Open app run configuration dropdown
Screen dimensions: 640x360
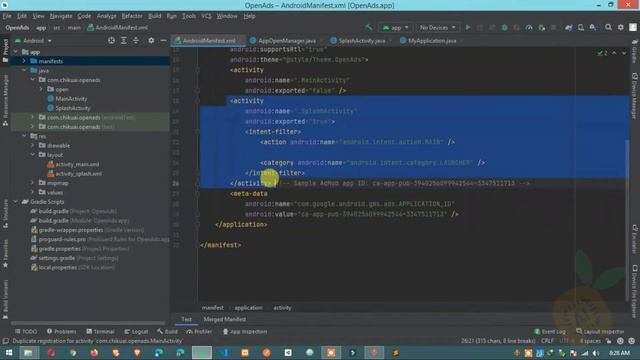395,27
